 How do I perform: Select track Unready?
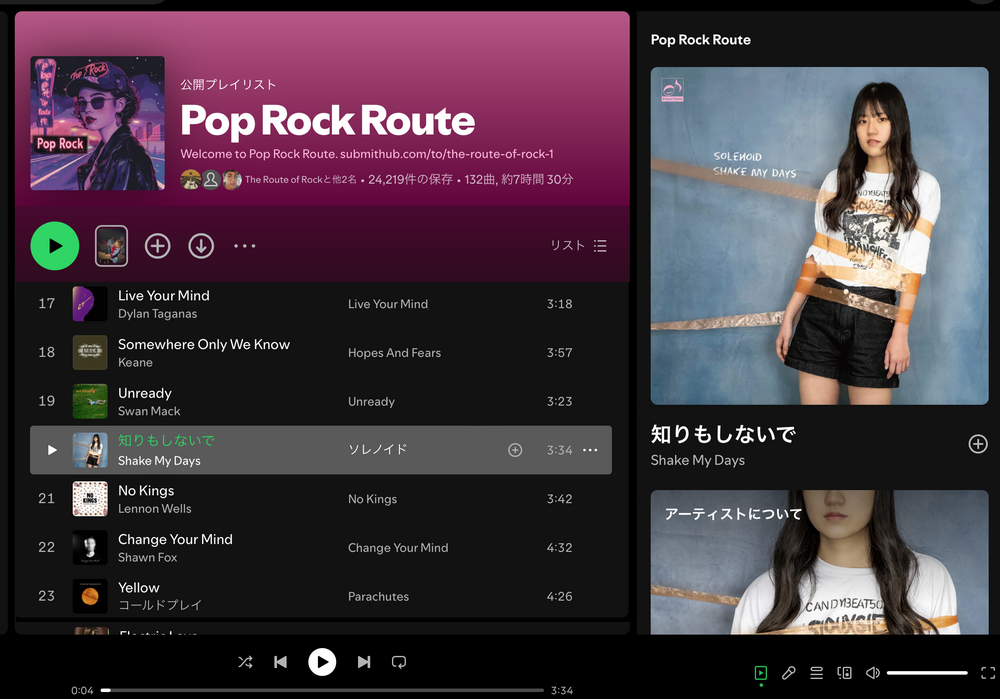pyautogui.click(x=145, y=394)
